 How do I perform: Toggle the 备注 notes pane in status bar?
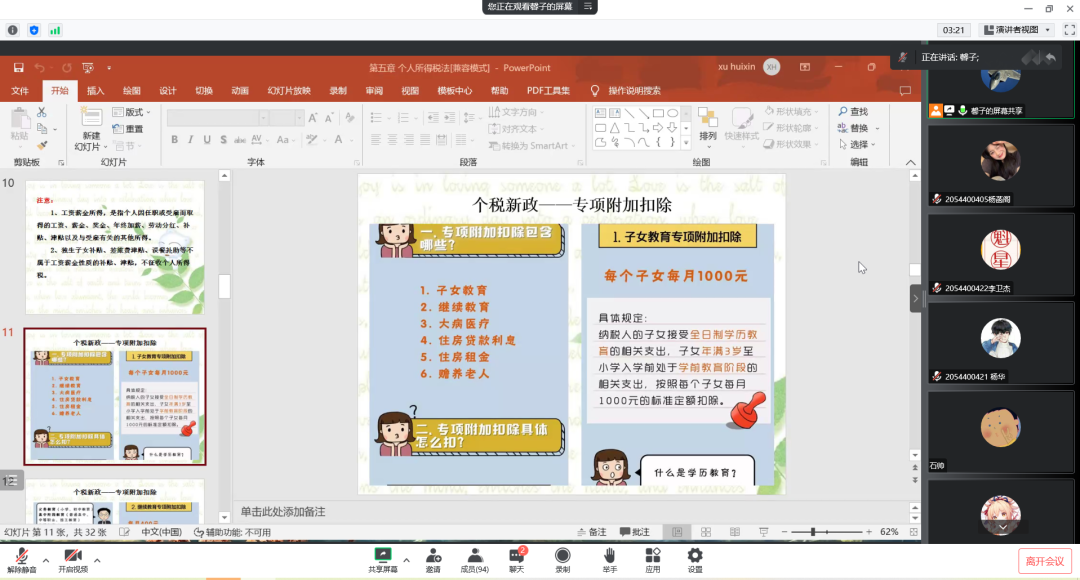click(x=593, y=532)
